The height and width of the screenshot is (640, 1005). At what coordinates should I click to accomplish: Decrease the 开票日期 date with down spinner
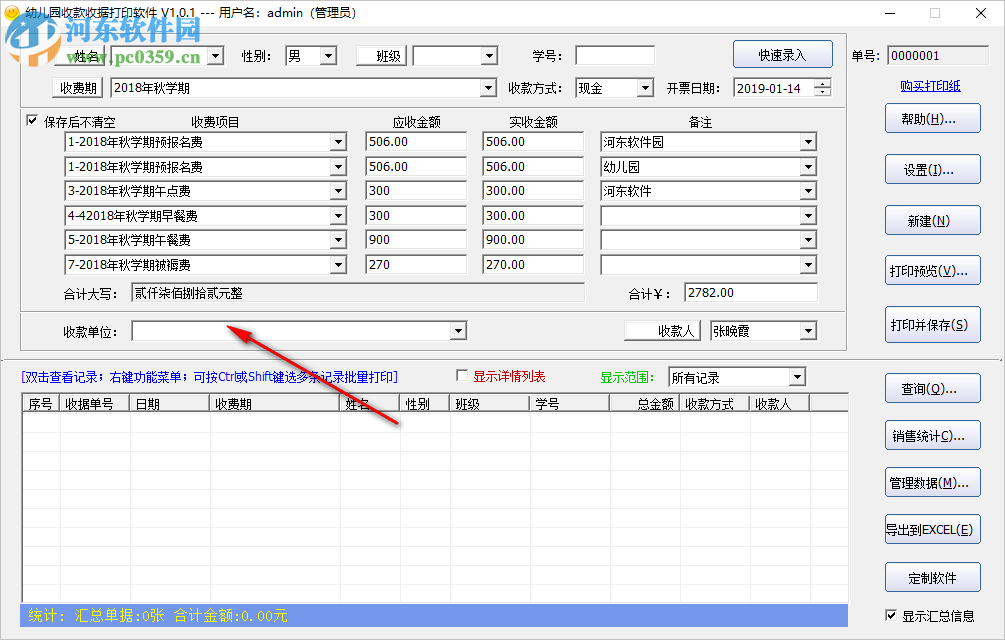(x=823, y=92)
